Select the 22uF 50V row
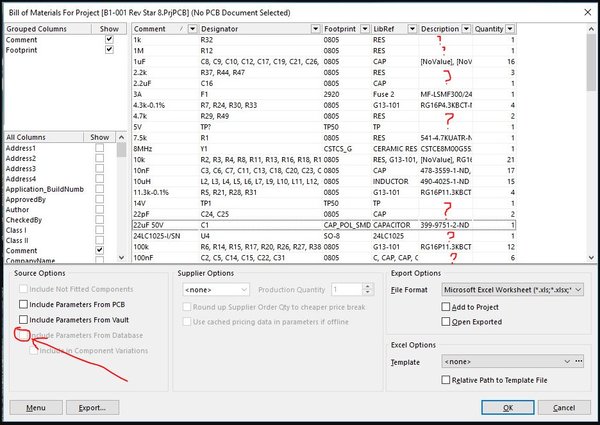Image resolution: width=600 pixels, height=425 pixels. (x=324, y=225)
